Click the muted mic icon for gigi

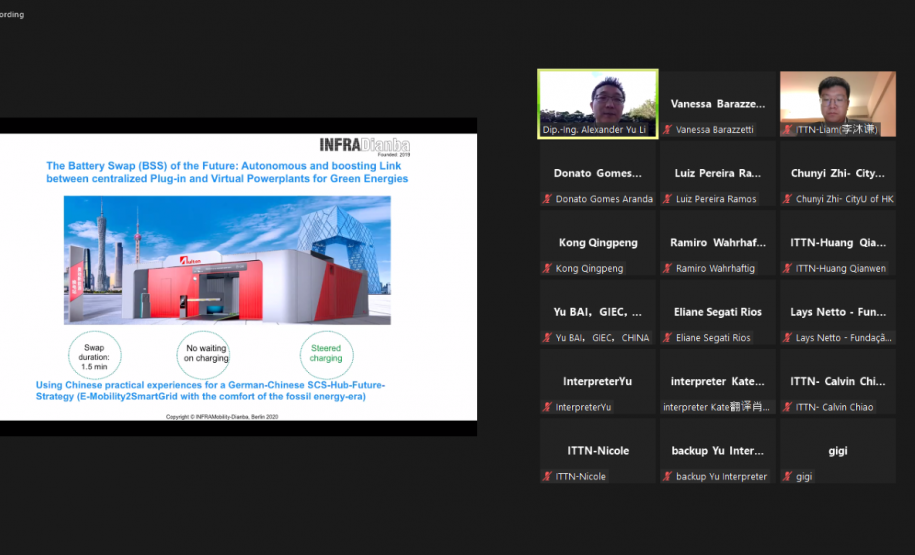click(787, 476)
